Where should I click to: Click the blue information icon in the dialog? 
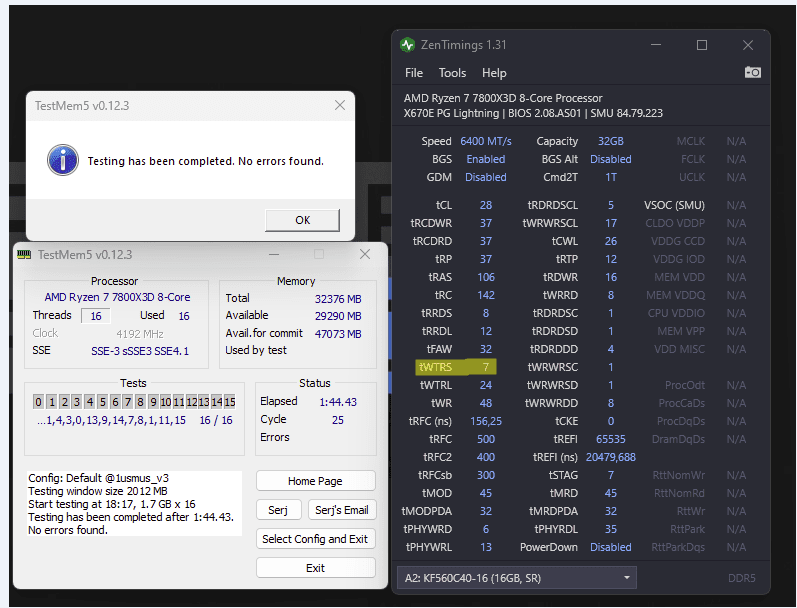[63, 160]
